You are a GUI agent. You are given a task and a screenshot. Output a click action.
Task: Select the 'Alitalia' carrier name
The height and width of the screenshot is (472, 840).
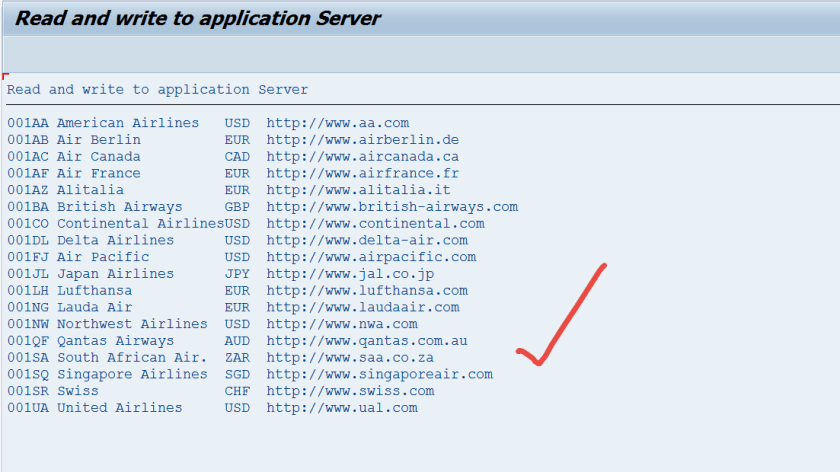point(90,190)
